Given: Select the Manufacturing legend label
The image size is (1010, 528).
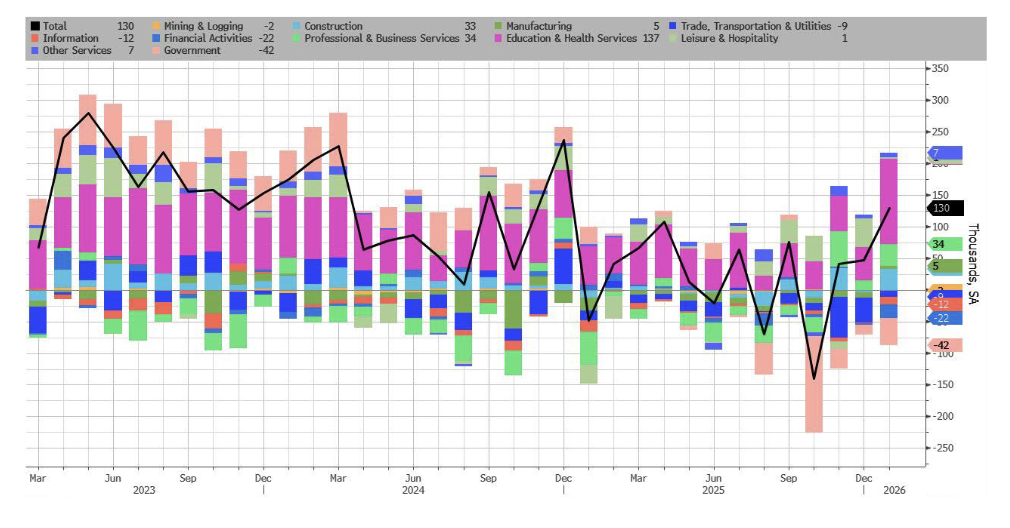Looking at the screenshot, I should tap(539, 26).
